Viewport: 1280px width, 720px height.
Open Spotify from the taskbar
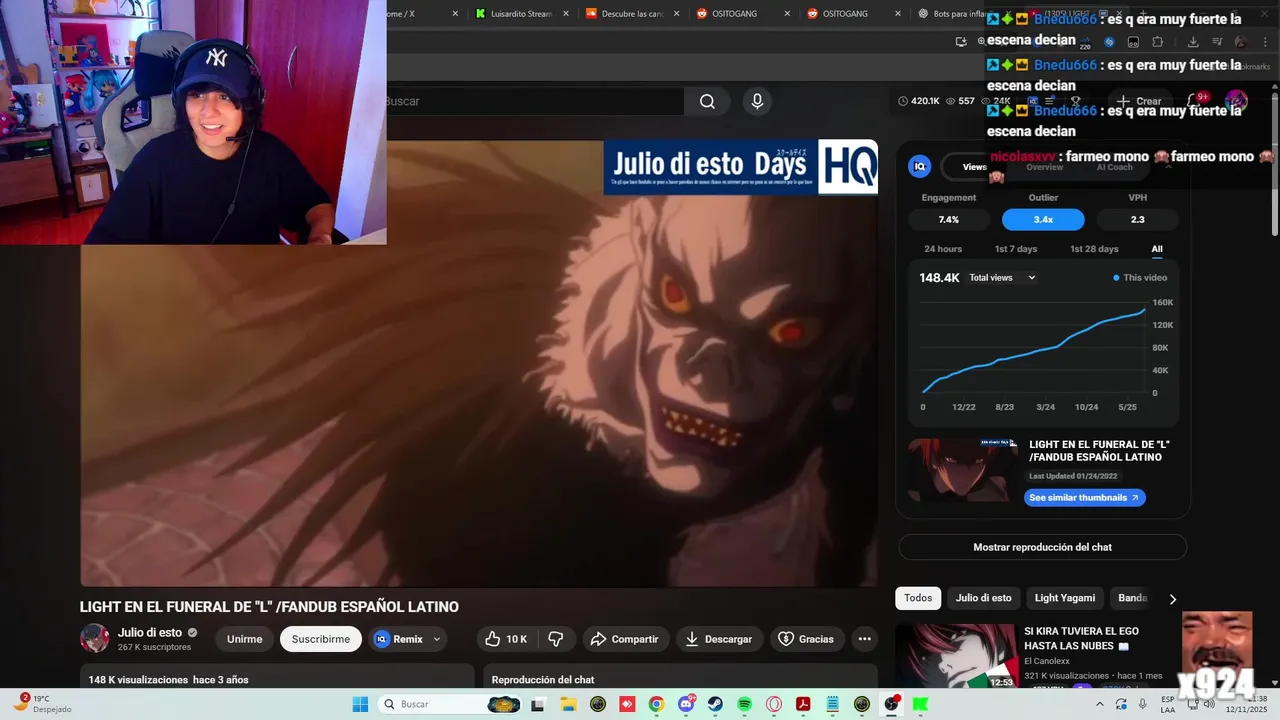point(744,704)
